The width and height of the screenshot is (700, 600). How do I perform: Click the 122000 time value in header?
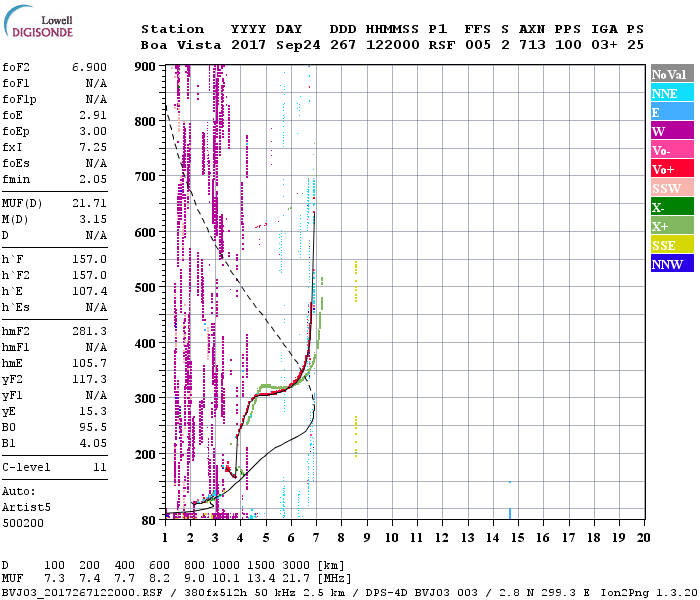coord(393,45)
